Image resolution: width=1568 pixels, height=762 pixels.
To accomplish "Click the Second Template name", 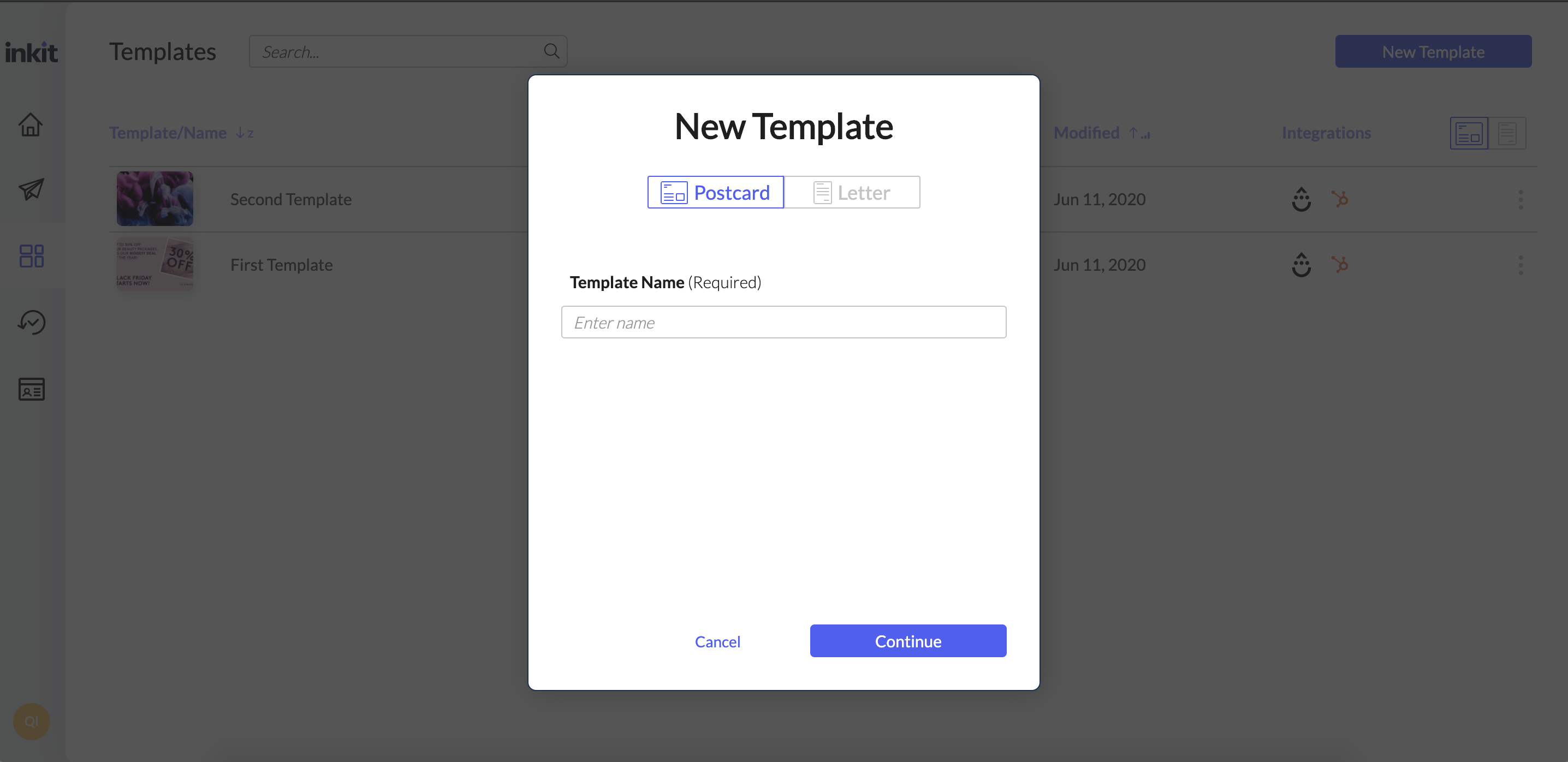I will pyautogui.click(x=290, y=199).
